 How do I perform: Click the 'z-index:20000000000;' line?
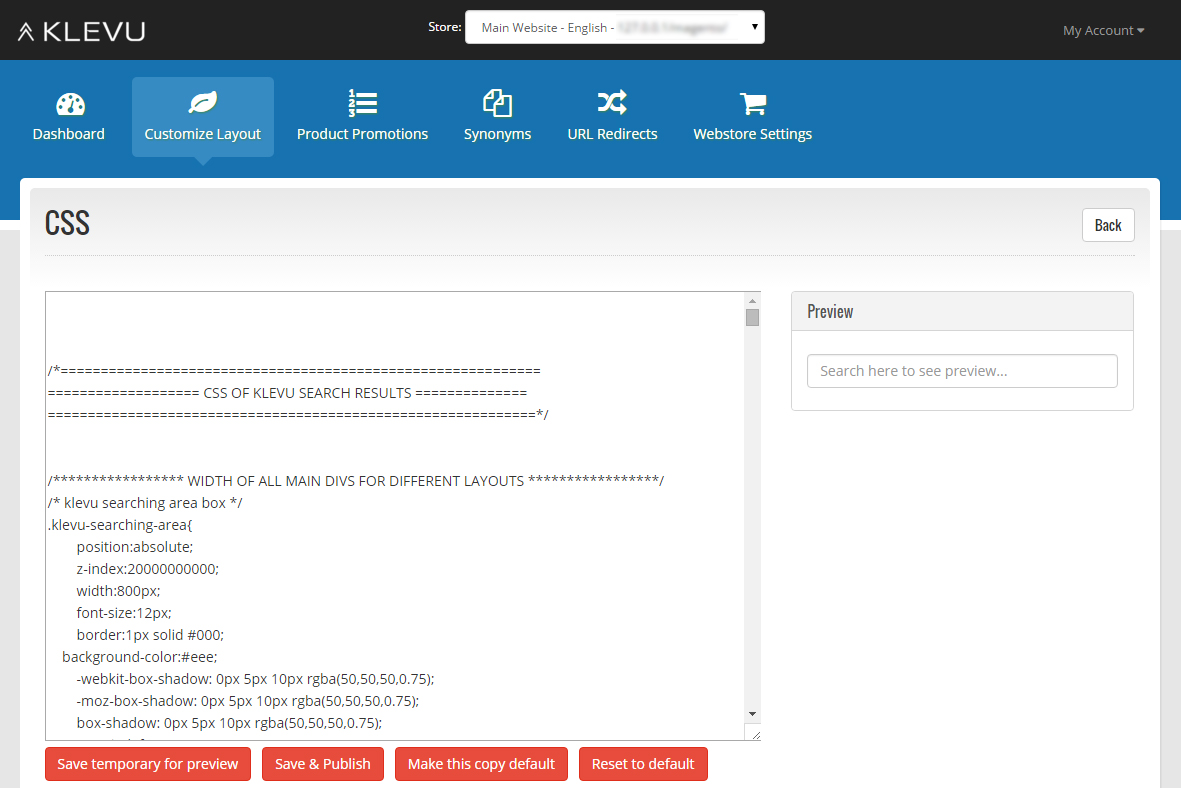[148, 569]
